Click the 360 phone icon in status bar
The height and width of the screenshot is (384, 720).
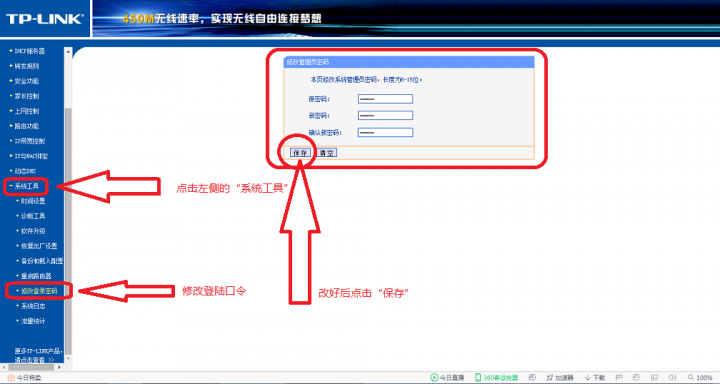click(x=478, y=378)
